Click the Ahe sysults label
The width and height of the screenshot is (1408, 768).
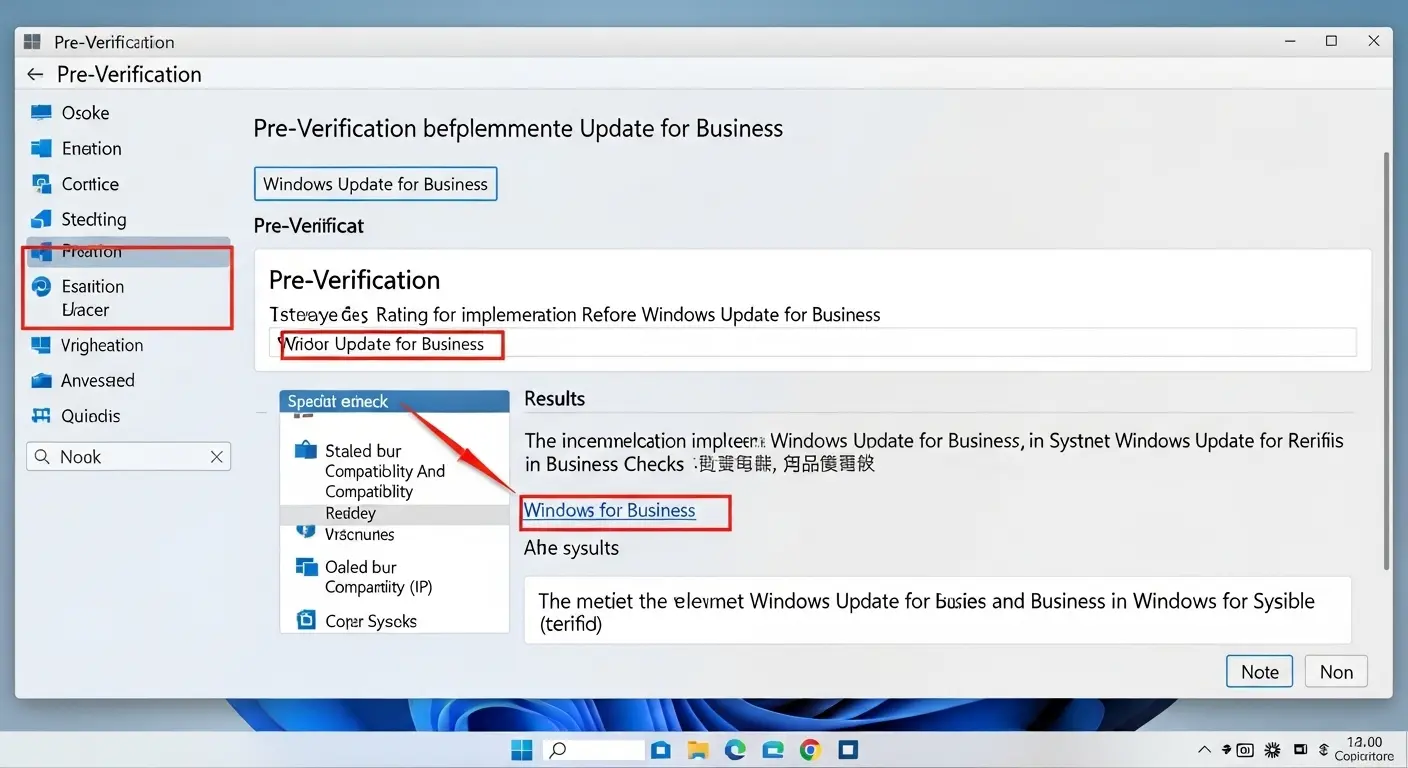pos(571,548)
